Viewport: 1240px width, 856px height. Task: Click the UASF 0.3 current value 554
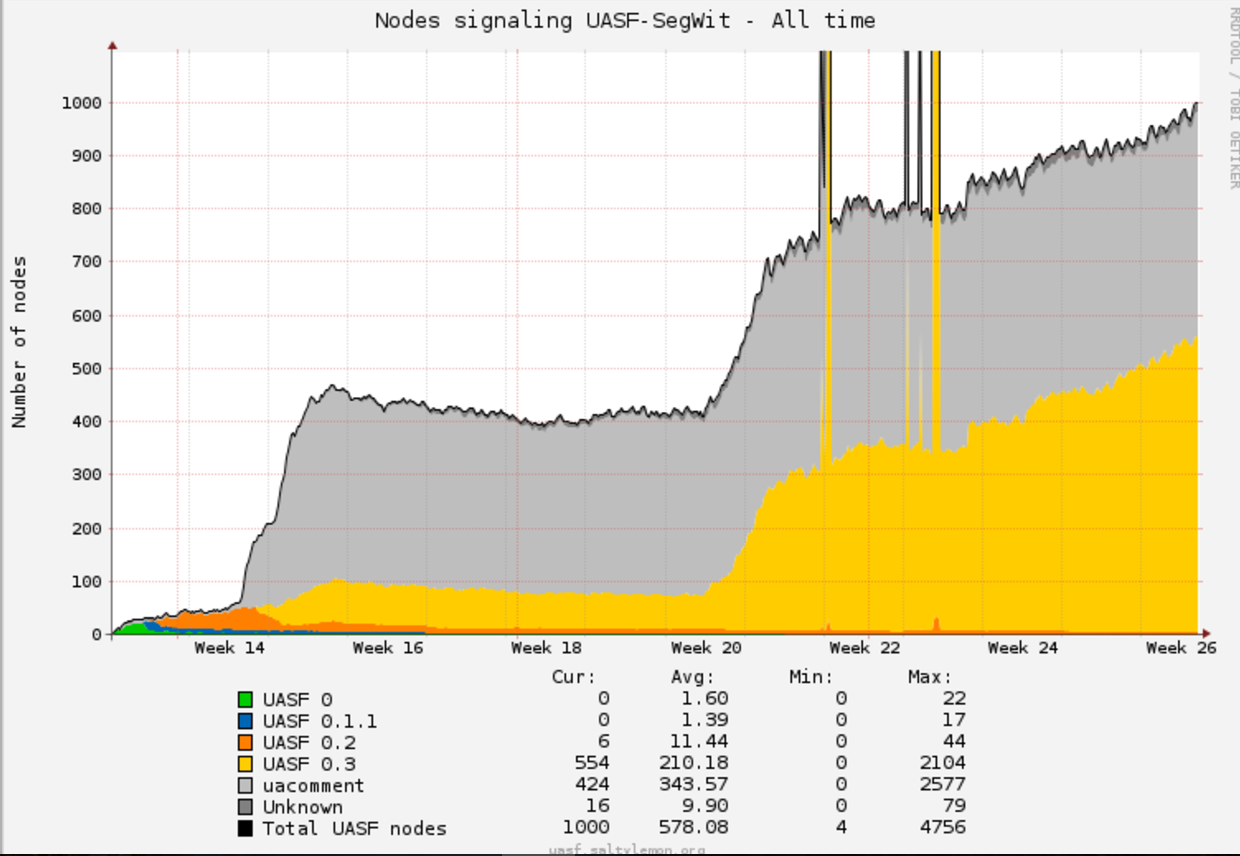click(x=592, y=764)
